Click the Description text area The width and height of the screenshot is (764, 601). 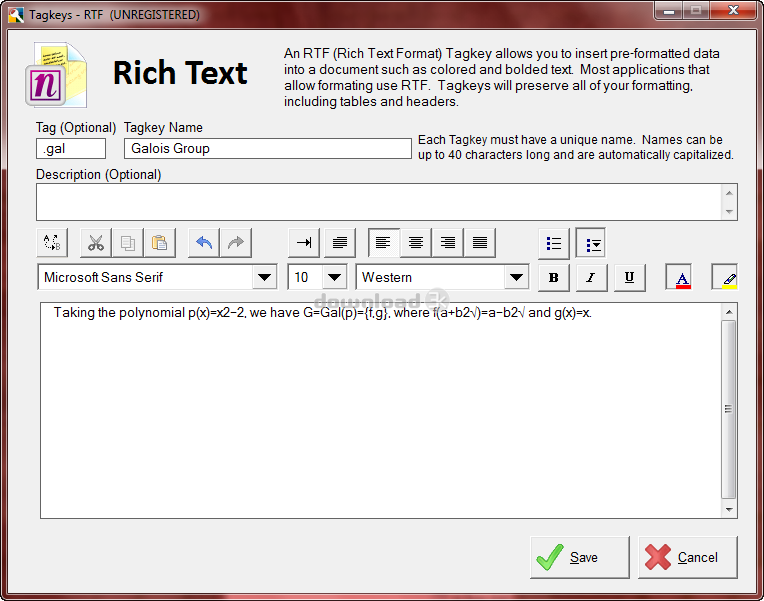tap(379, 202)
